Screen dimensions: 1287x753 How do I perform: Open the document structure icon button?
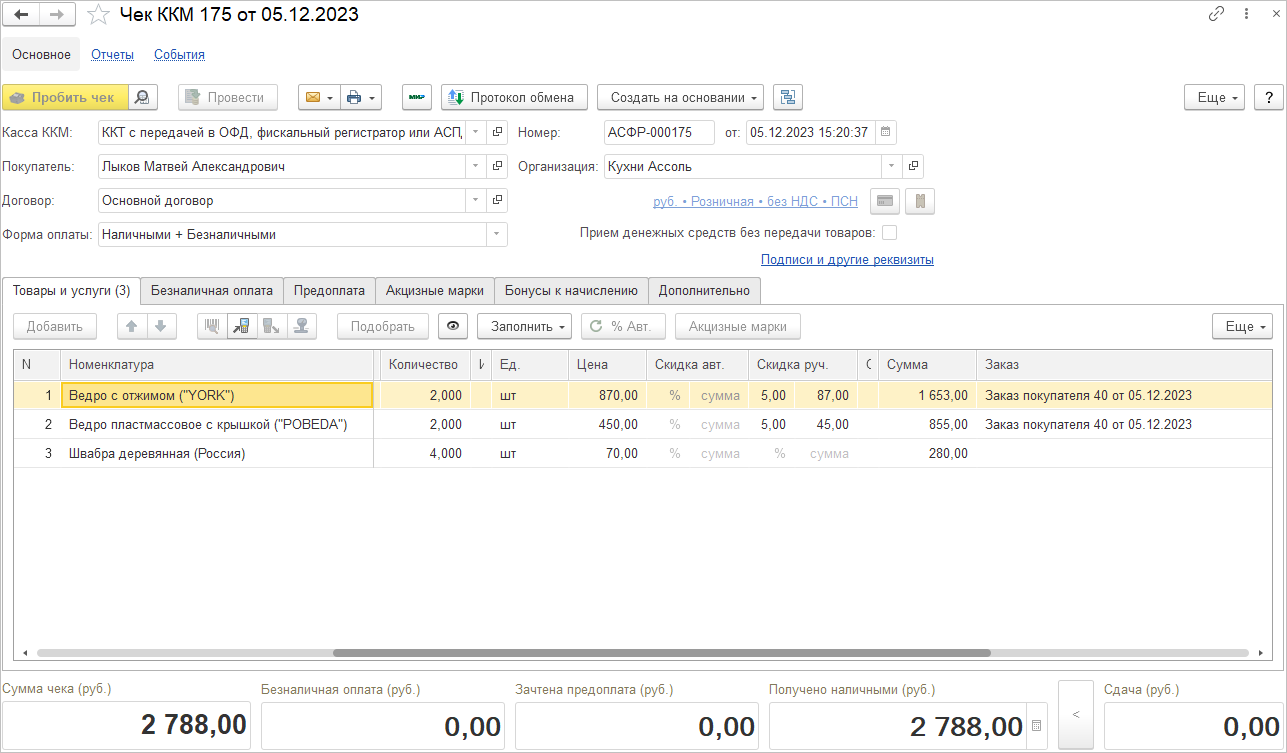click(788, 97)
